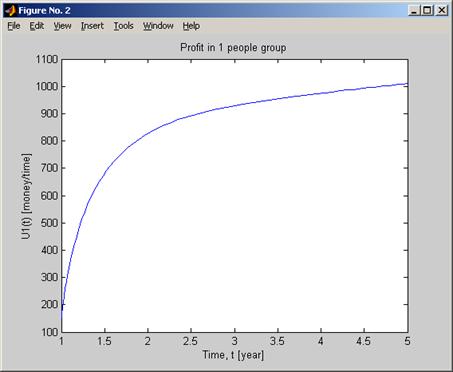Maximize the Figure No. 2 window

point(427,11)
